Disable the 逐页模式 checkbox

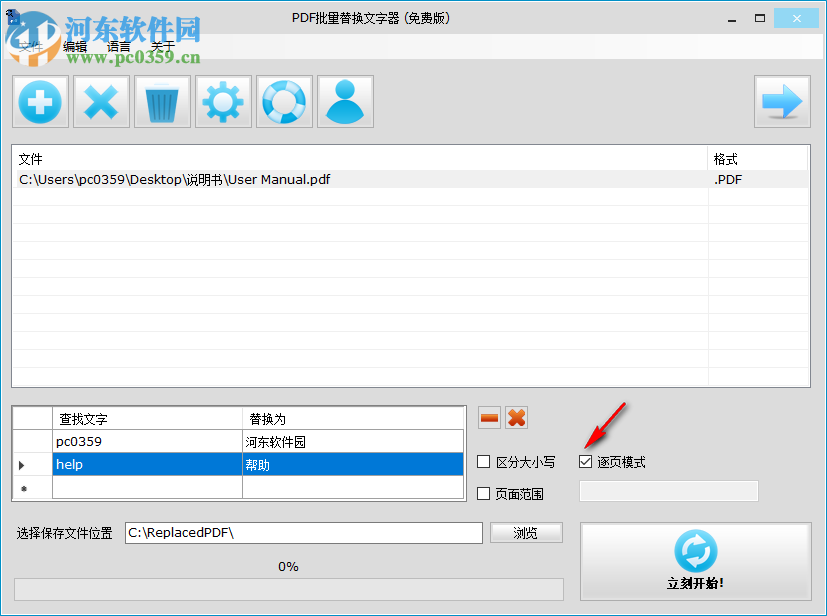(x=586, y=461)
